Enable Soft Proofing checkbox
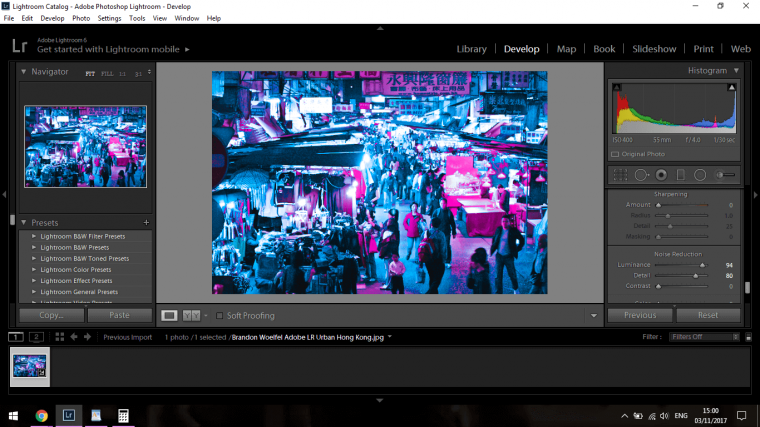Viewport: 760px width, 427px height. pos(219,316)
